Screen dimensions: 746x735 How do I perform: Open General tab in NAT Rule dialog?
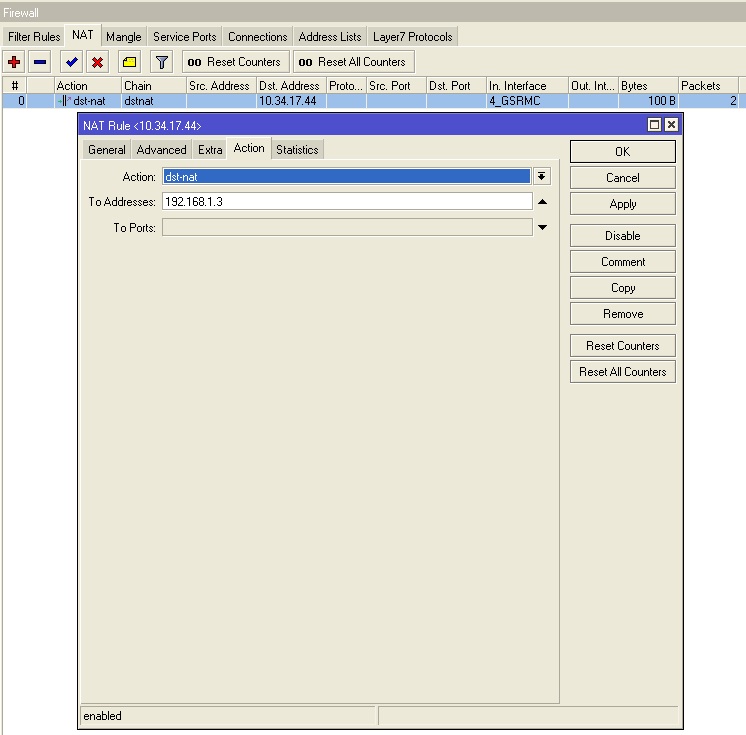[107, 150]
